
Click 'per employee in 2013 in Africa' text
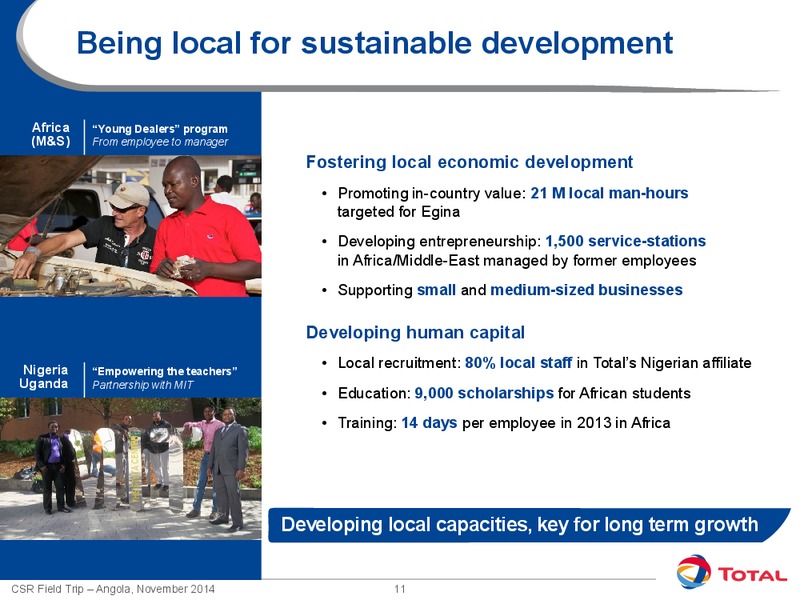click(x=566, y=423)
